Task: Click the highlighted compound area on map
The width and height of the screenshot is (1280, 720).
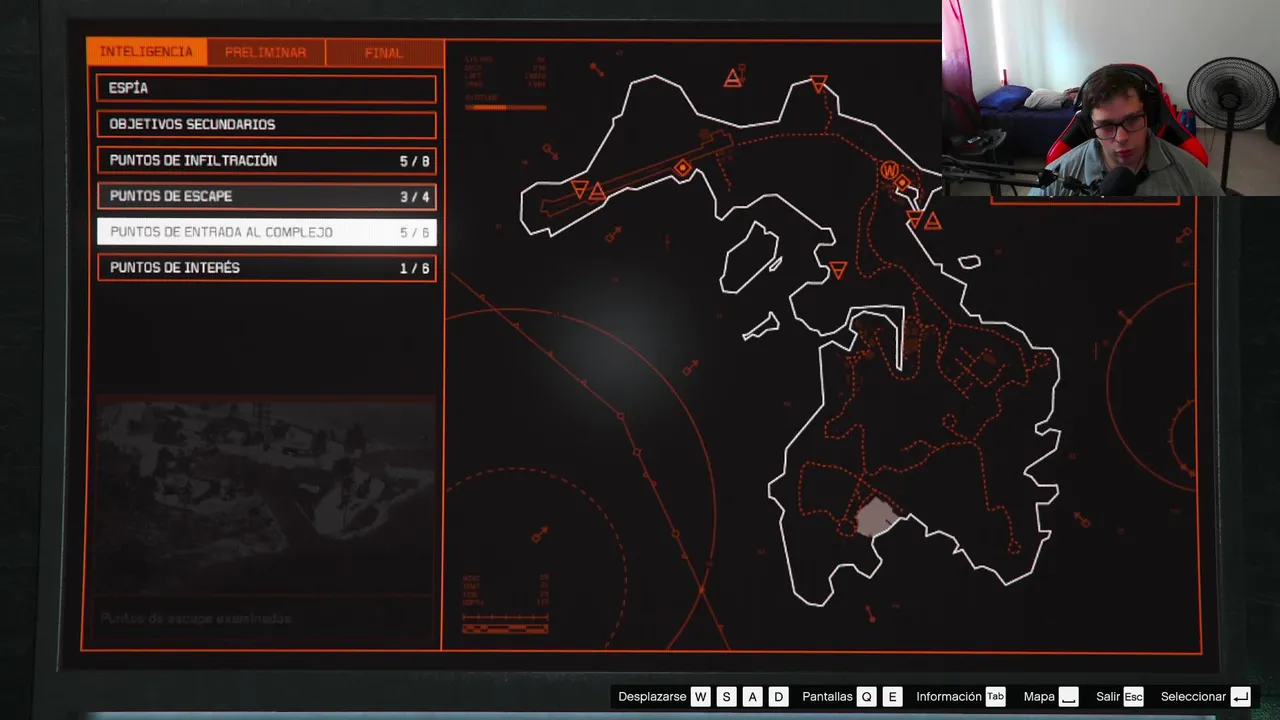Action: click(877, 517)
